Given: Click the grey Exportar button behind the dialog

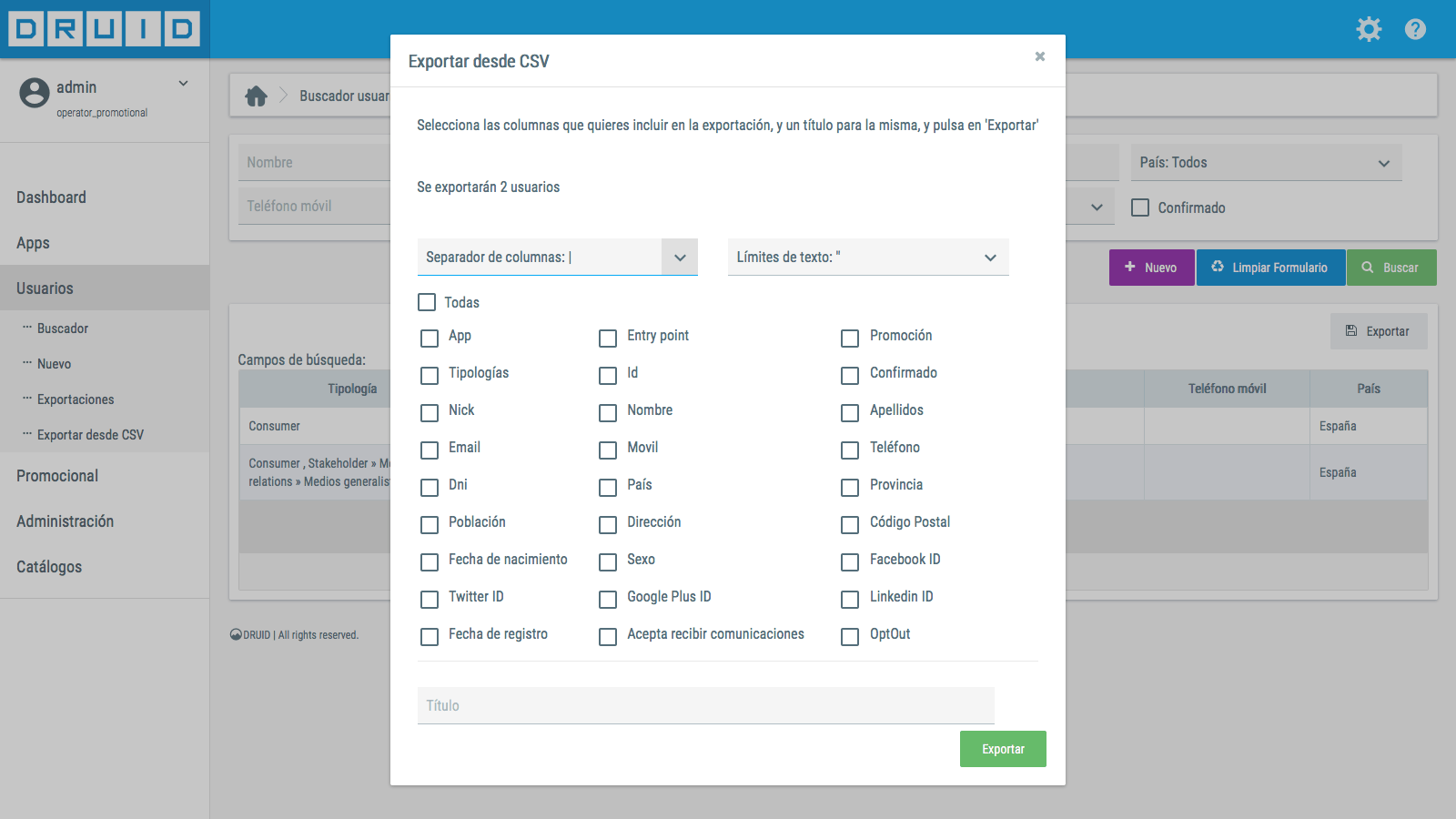Looking at the screenshot, I should 1378,331.
